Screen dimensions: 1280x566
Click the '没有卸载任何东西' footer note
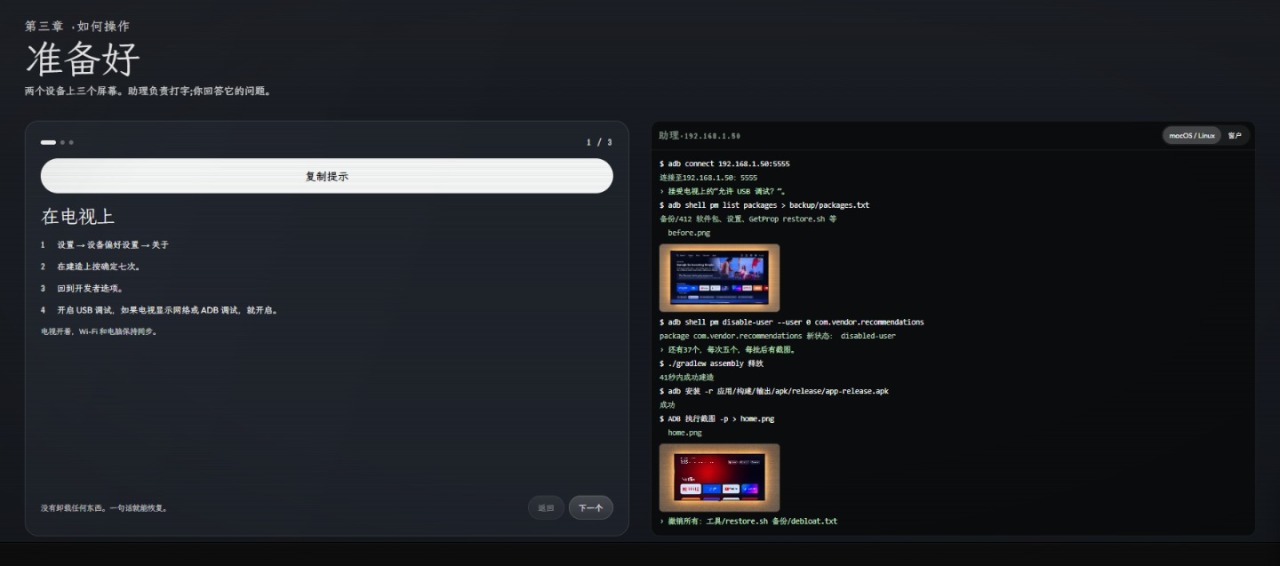point(104,508)
